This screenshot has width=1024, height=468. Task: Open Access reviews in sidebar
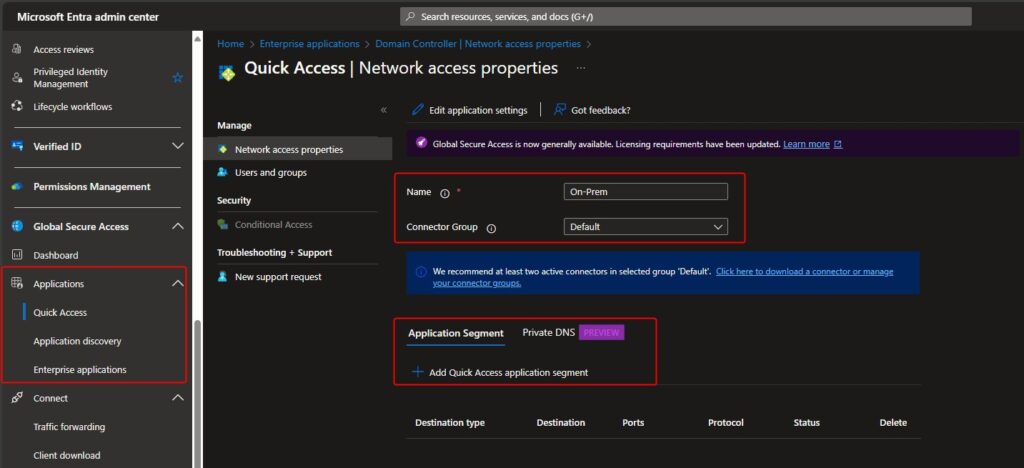pos(63,50)
